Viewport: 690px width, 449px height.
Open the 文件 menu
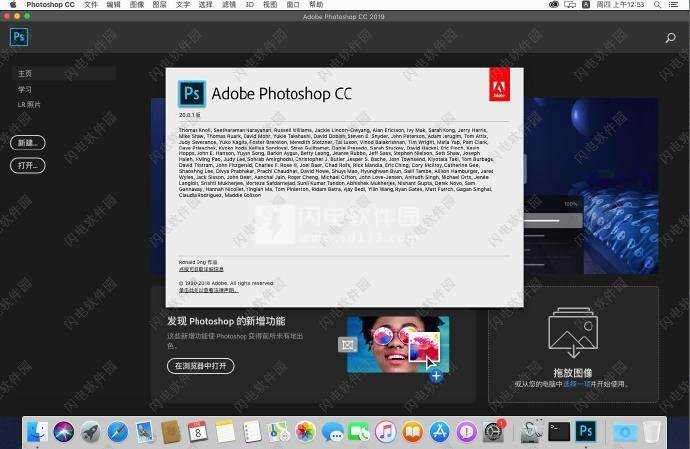point(91,4)
